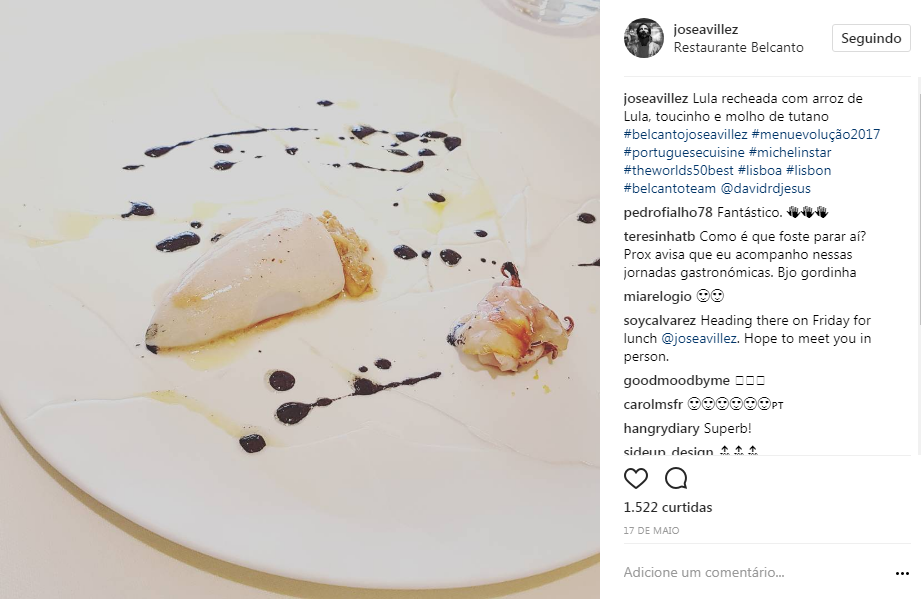Open commenter teresinhatb profile

point(660,237)
